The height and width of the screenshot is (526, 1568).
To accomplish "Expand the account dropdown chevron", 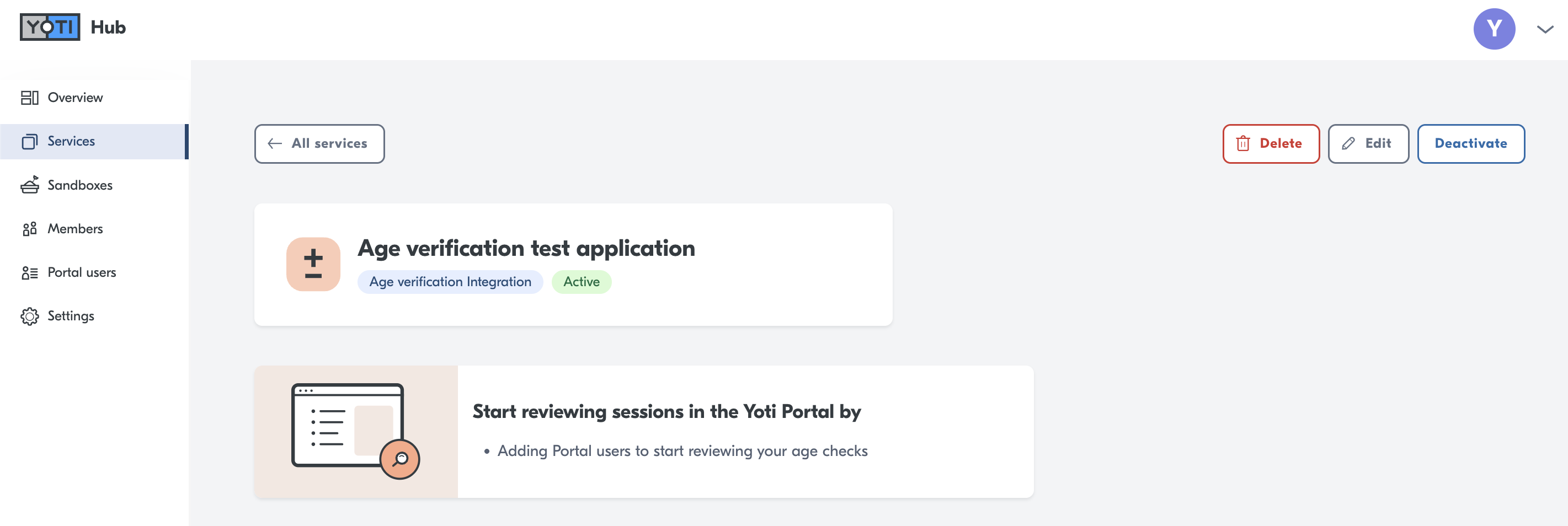I will [x=1545, y=29].
